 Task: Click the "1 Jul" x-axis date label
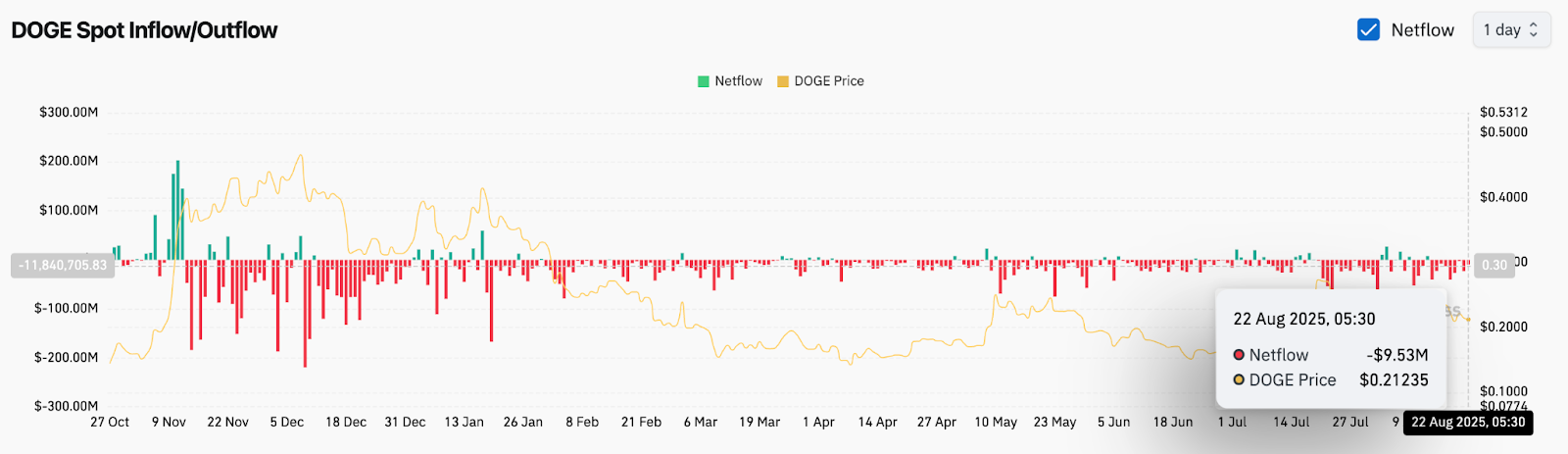(x=1232, y=423)
